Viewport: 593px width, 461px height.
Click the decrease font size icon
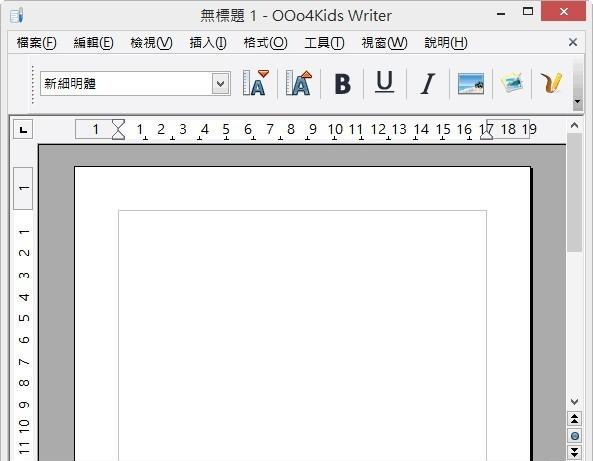point(256,83)
